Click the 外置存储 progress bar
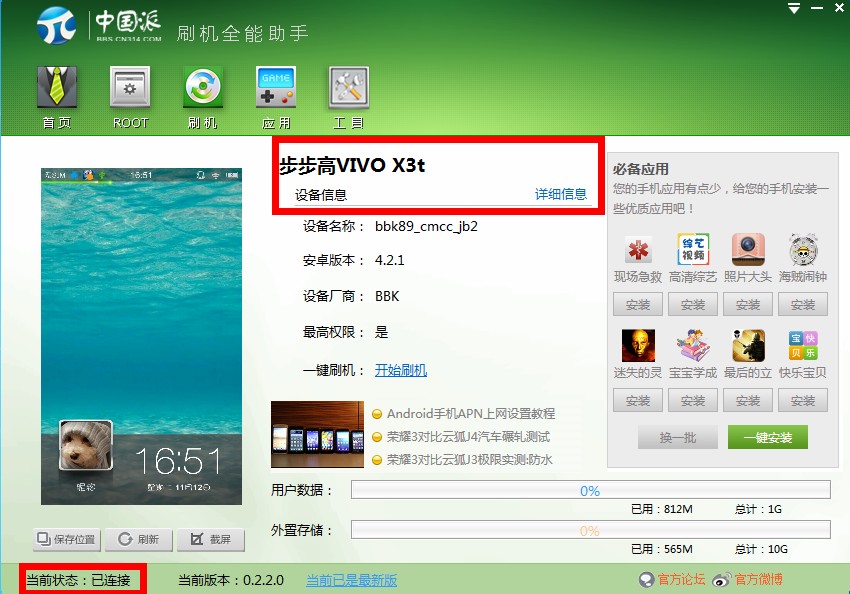The width and height of the screenshot is (850, 594). (591, 530)
